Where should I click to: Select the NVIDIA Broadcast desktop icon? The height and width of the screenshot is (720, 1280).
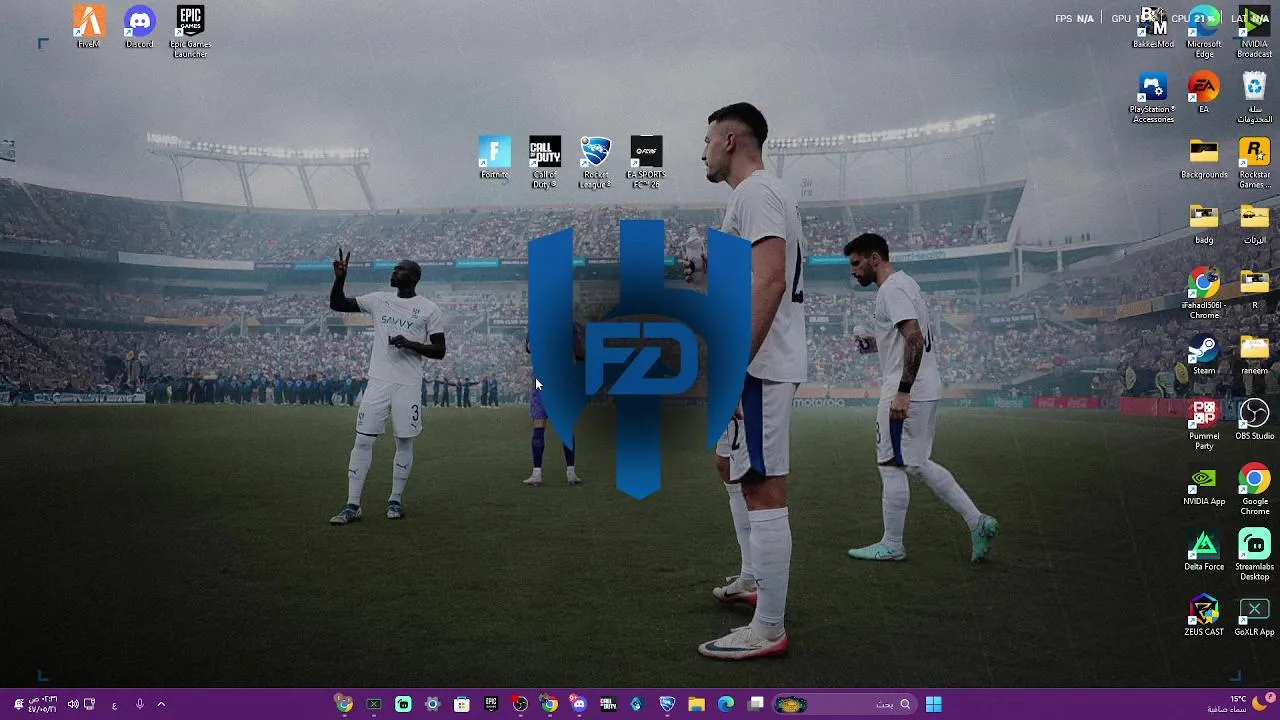(x=1254, y=32)
